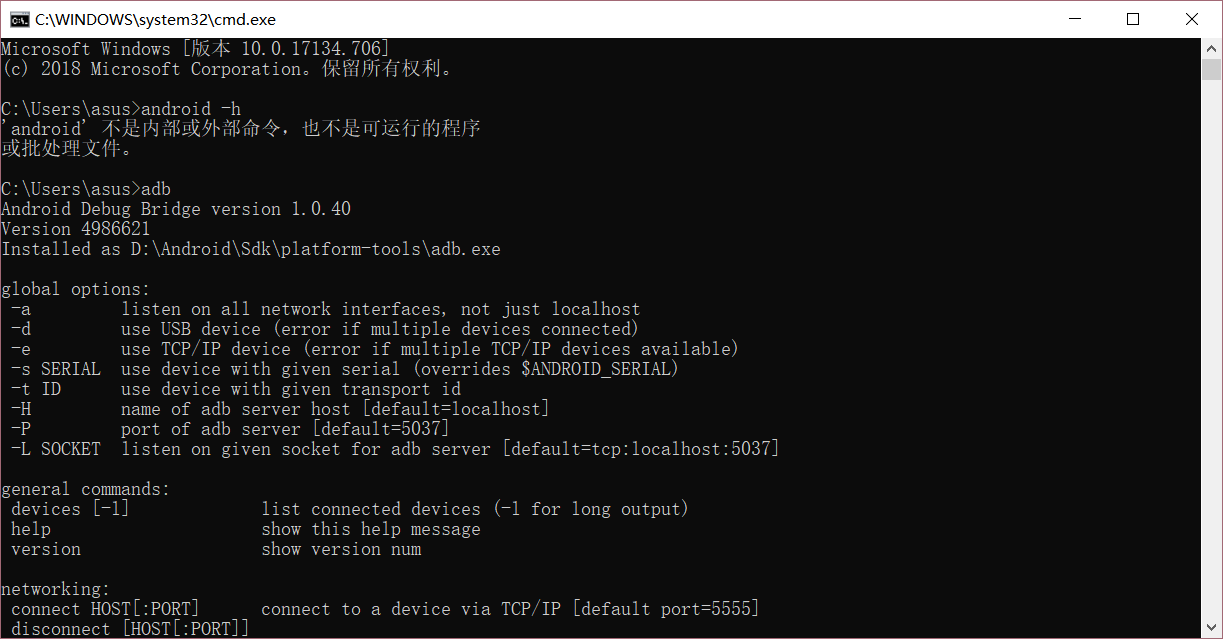Click the '-s SERIAL' option text

point(56,369)
